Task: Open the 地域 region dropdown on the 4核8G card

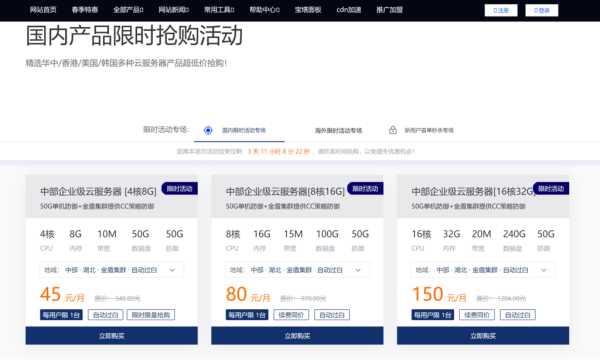Action: point(111,270)
